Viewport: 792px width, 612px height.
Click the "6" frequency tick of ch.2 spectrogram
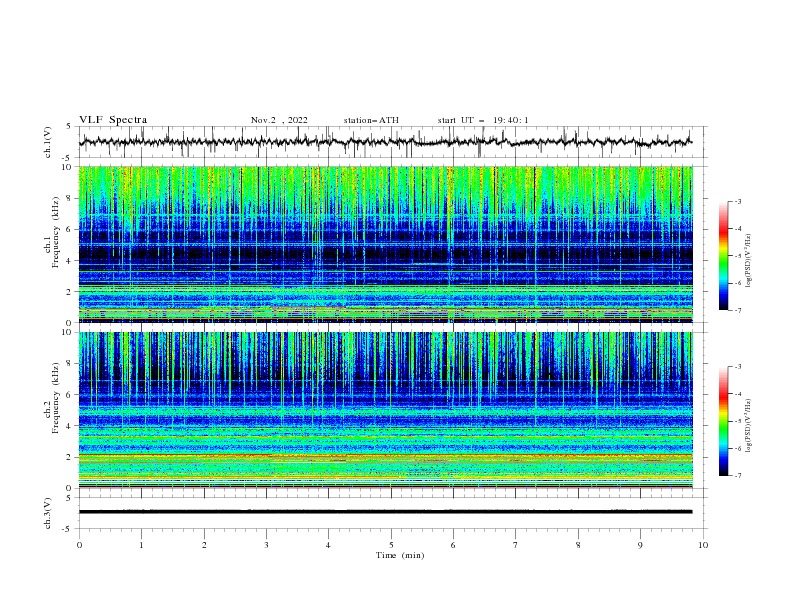(70, 395)
